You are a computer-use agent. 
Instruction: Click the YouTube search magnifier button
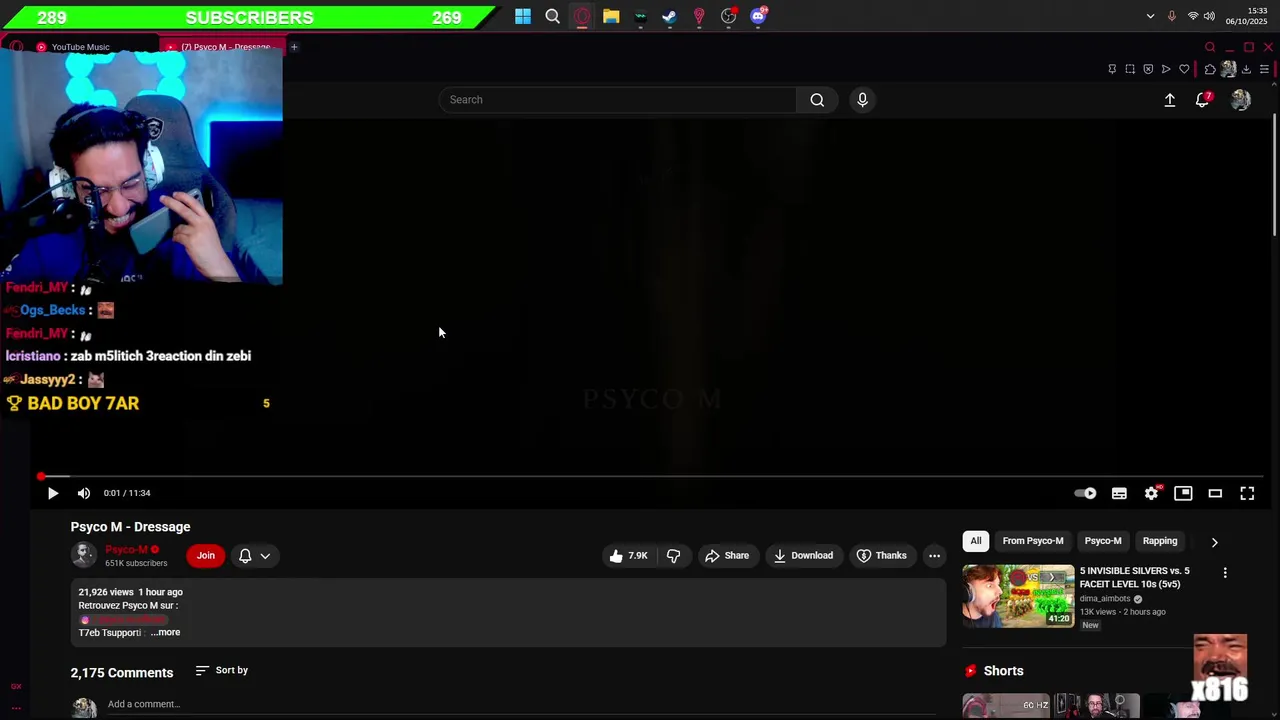[817, 100]
